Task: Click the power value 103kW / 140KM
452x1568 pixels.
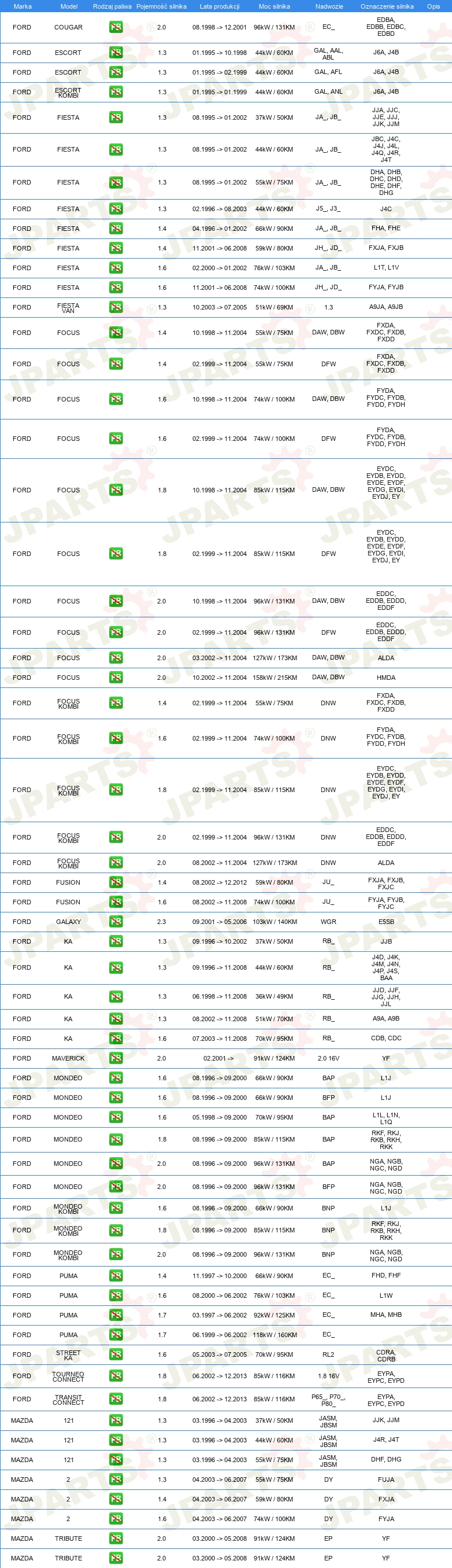Action: click(275, 922)
